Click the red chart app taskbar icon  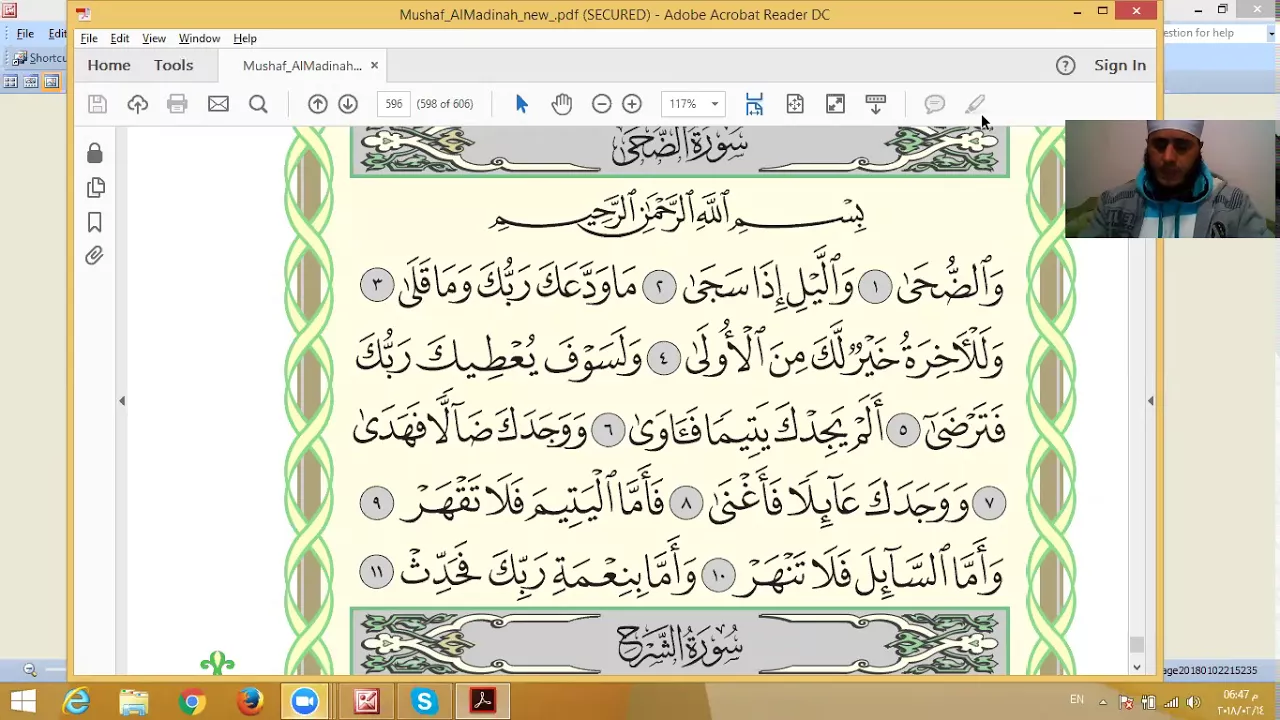click(x=366, y=702)
